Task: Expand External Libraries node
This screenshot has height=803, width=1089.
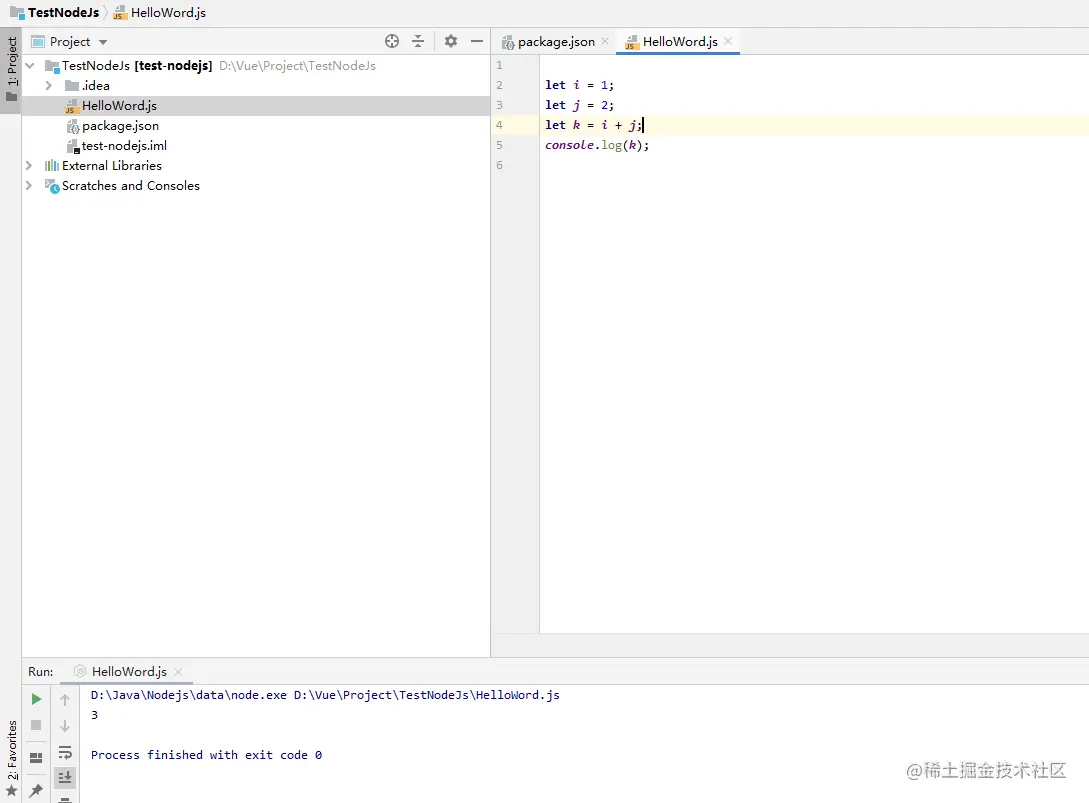Action: 28,165
